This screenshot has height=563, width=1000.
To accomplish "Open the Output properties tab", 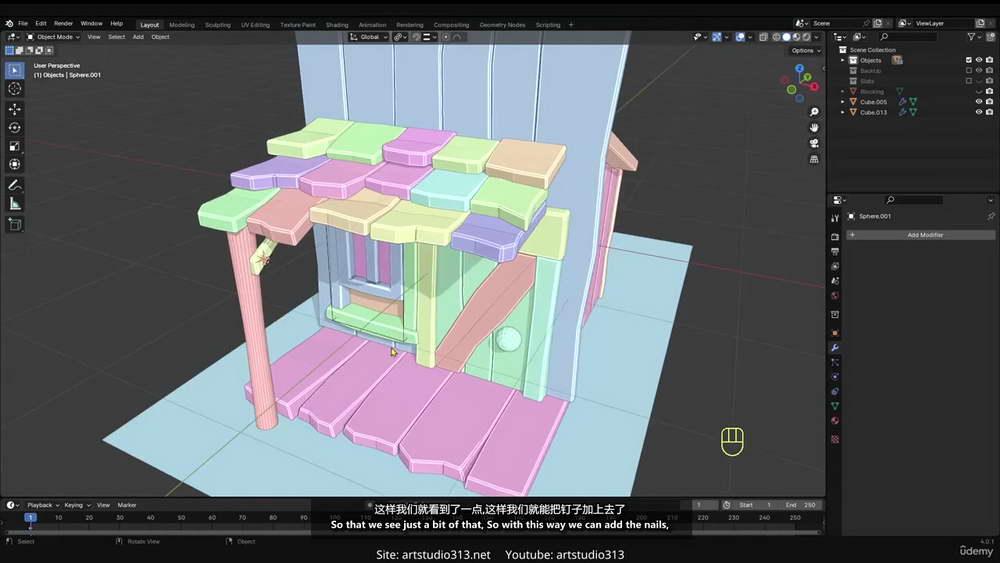I will [835, 252].
